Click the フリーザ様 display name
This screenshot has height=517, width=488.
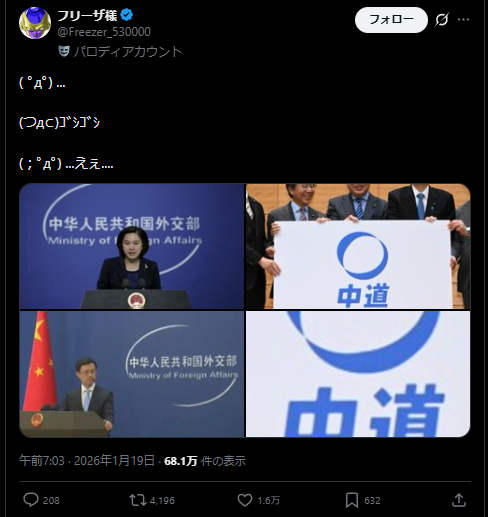pos(88,15)
